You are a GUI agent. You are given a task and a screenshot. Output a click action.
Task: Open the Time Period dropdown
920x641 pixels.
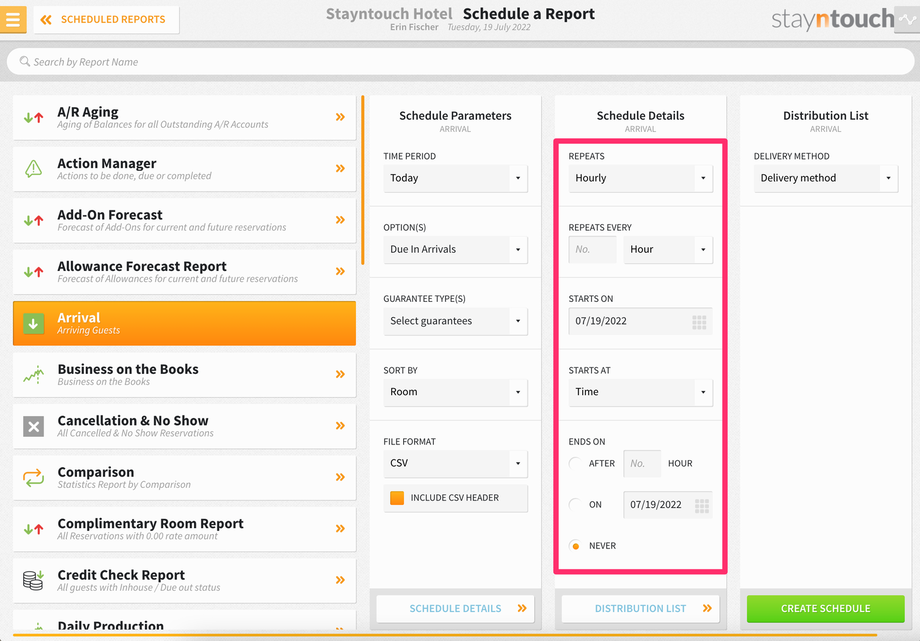455,178
